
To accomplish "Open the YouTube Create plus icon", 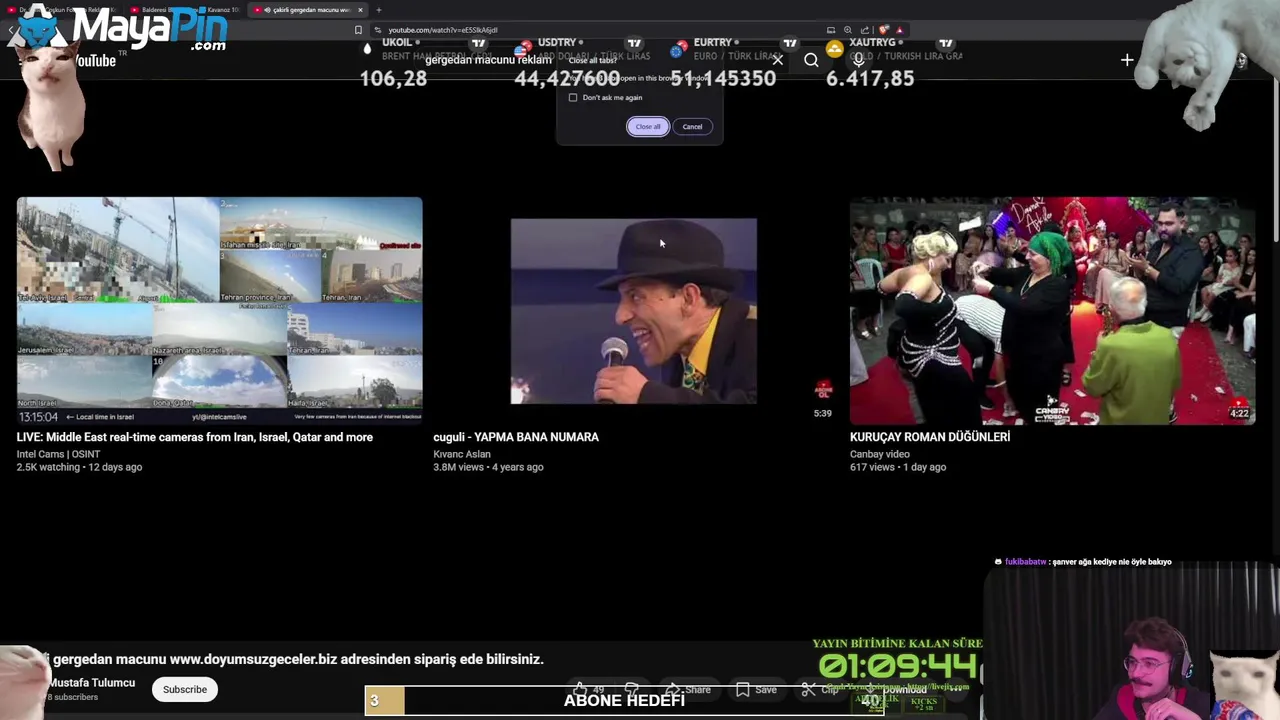I will [1127, 60].
